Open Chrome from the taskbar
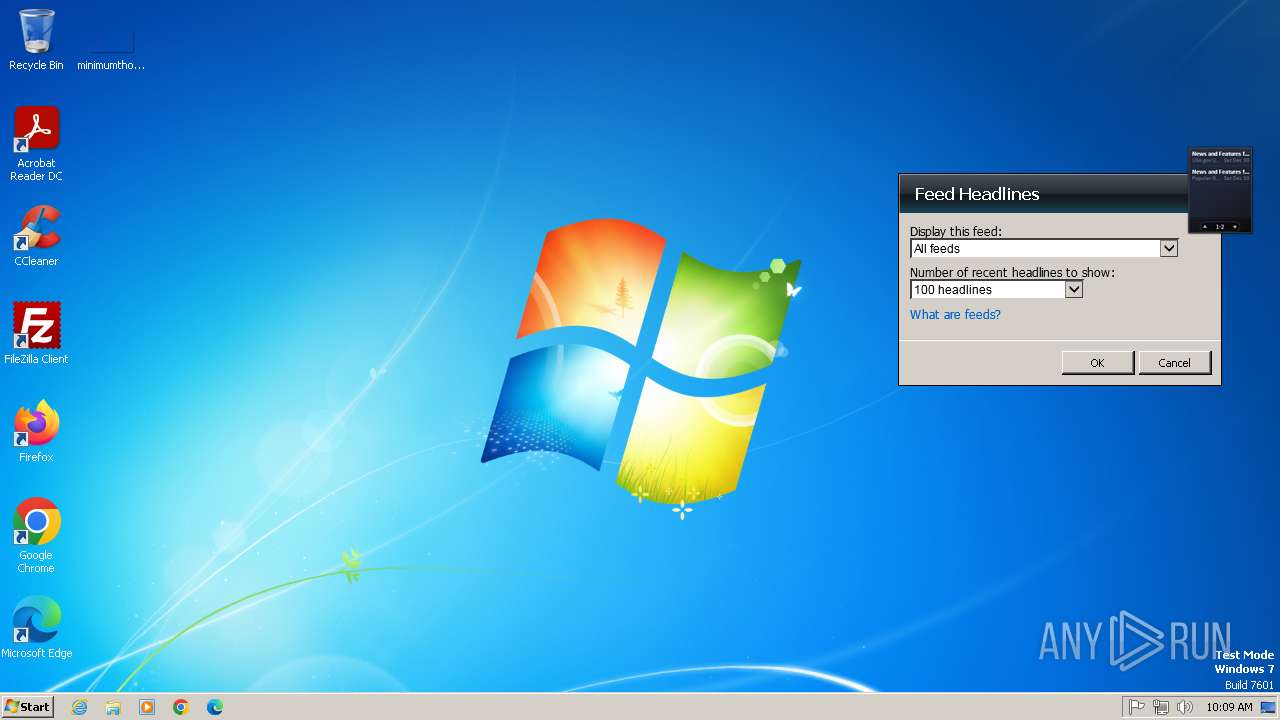 [x=181, y=707]
